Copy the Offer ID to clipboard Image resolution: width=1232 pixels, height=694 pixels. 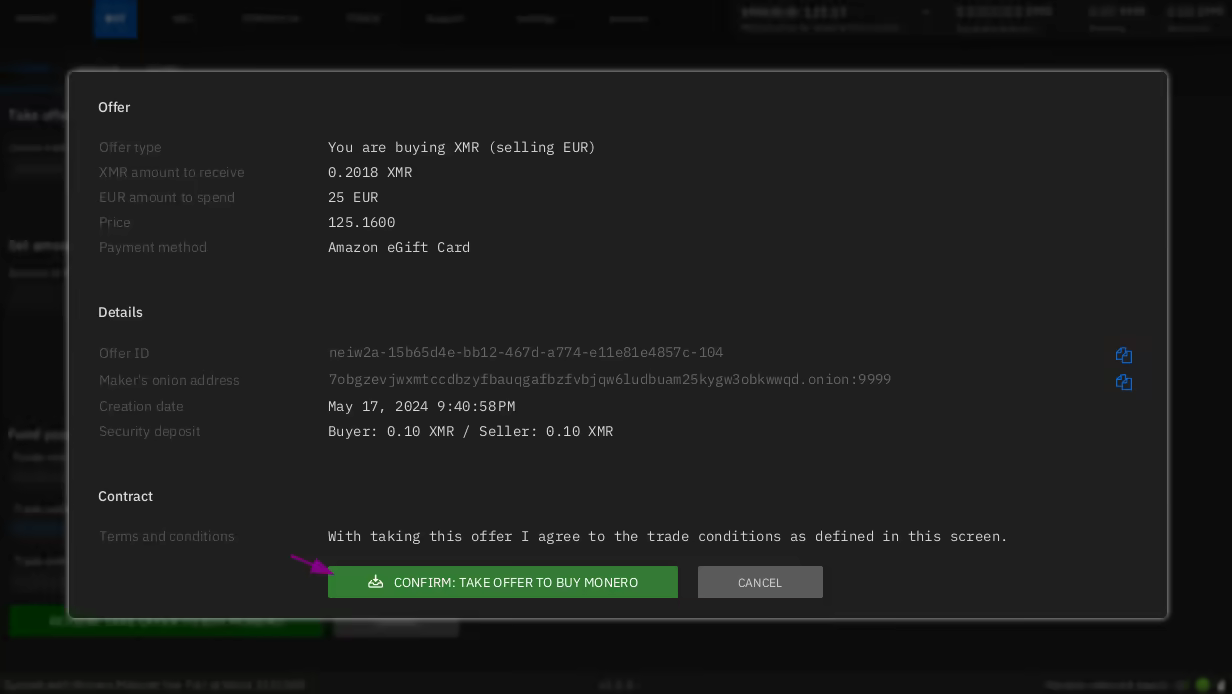coord(1123,355)
